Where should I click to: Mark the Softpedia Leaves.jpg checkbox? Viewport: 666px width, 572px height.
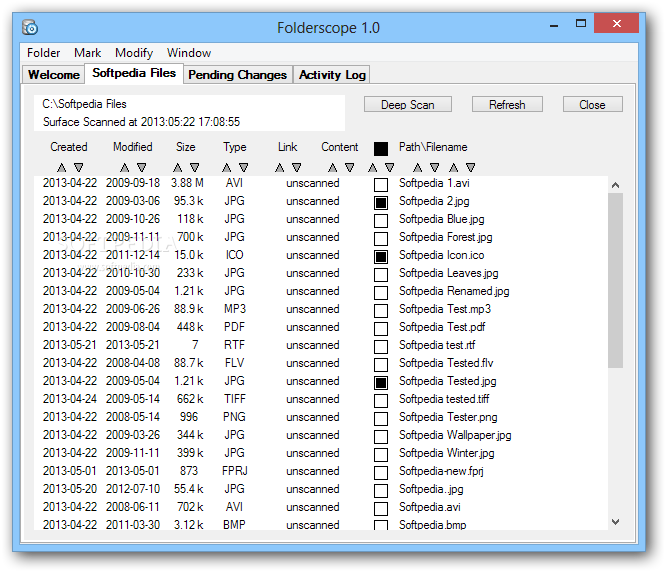381,275
